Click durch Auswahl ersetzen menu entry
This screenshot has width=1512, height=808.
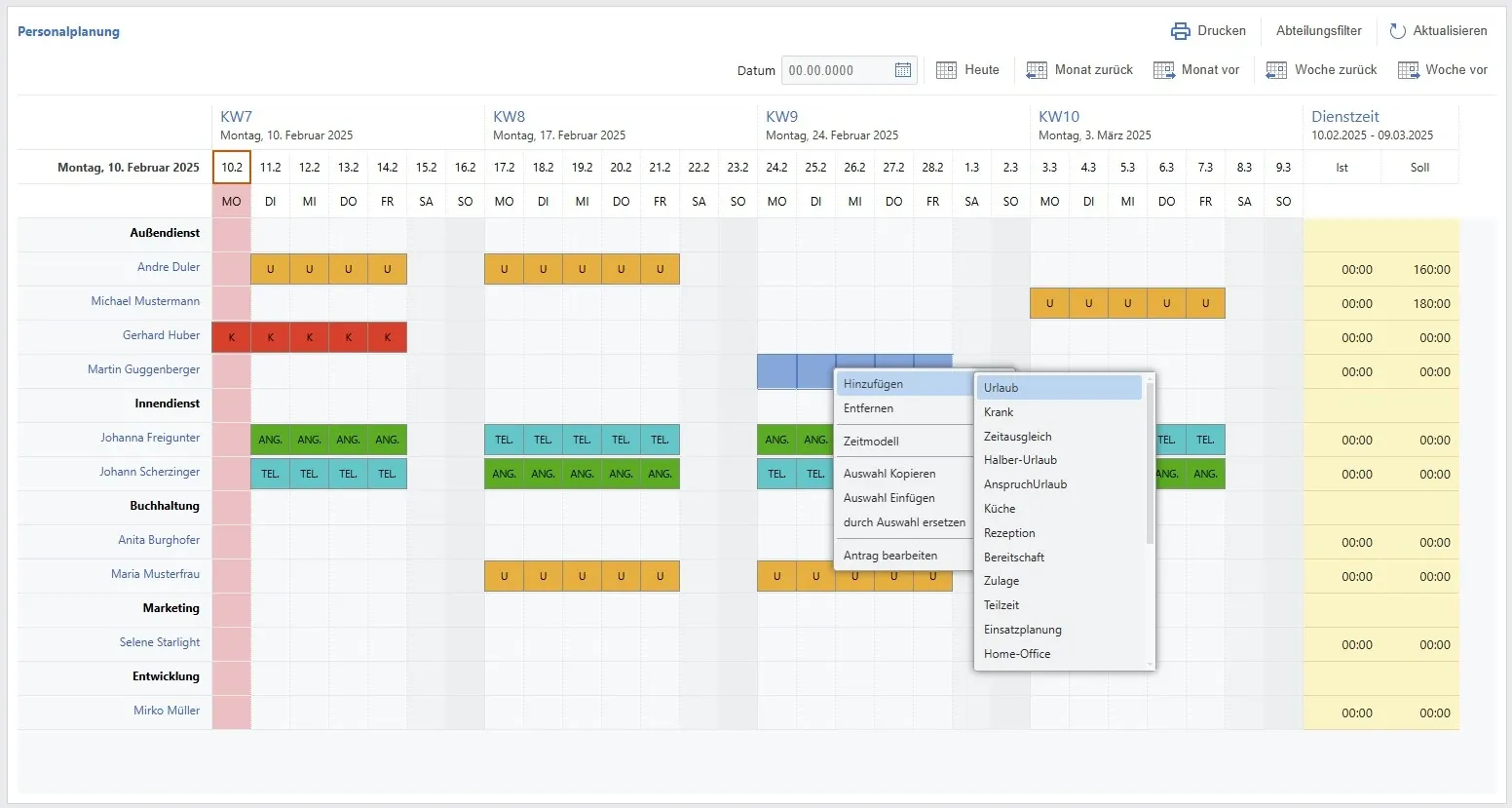[x=905, y=522]
